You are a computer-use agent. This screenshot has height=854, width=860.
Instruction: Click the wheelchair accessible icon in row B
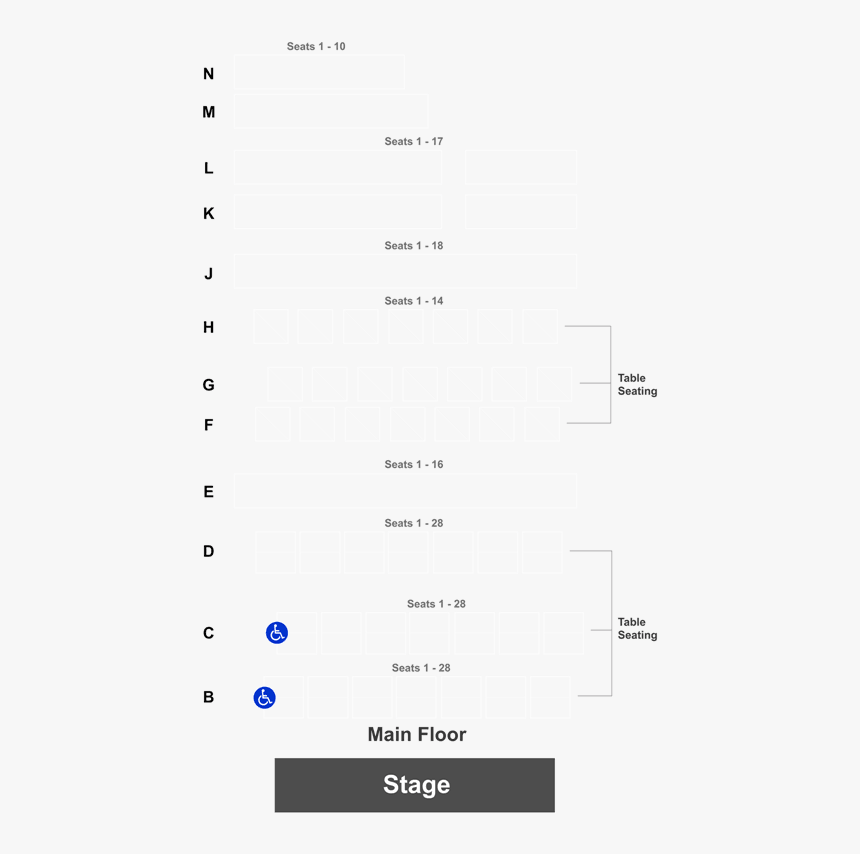click(264, 697)
